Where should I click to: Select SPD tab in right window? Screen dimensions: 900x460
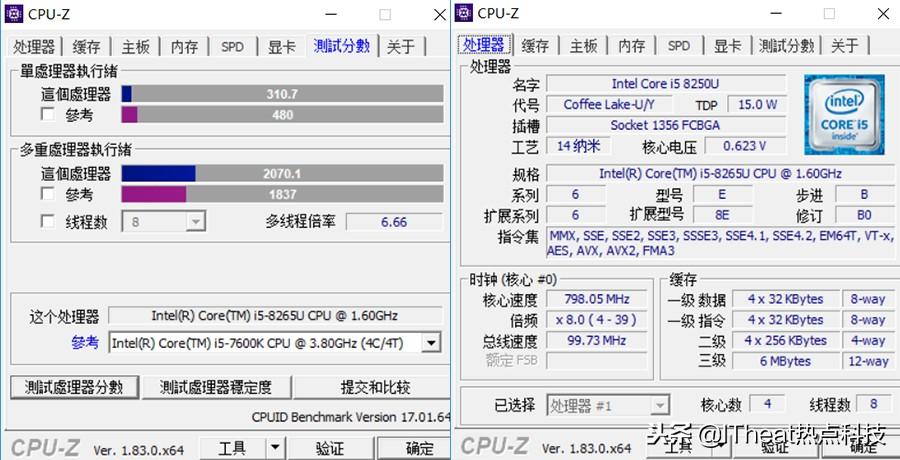point(678,46)
